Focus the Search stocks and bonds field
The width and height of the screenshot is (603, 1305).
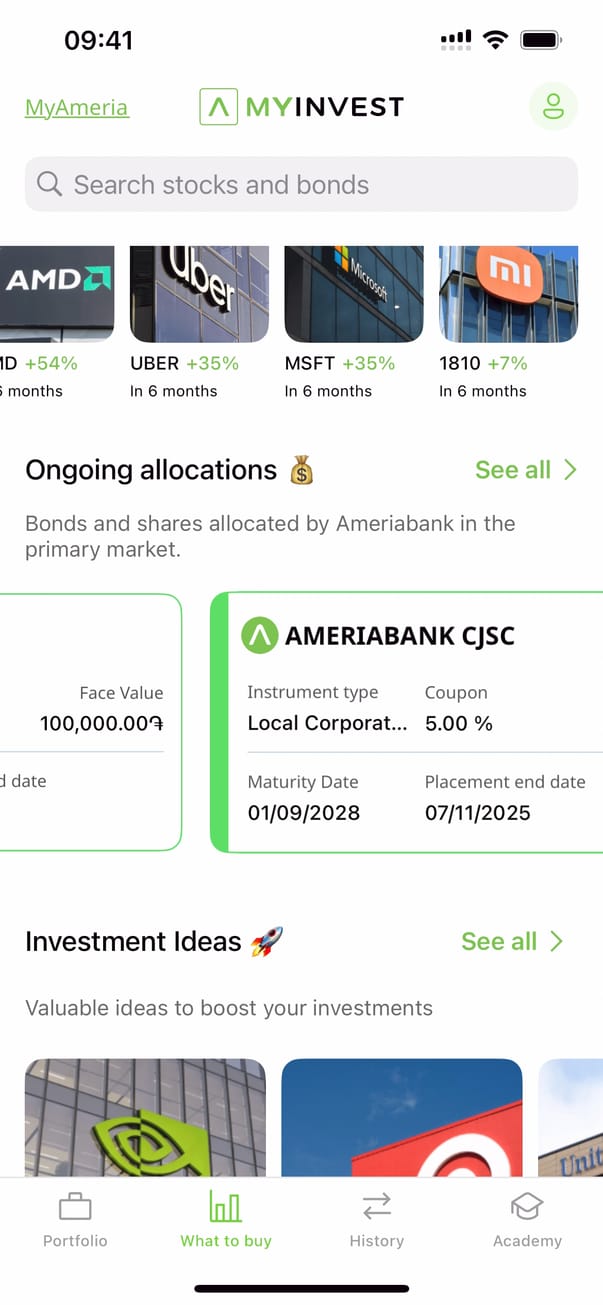[301, 184]
